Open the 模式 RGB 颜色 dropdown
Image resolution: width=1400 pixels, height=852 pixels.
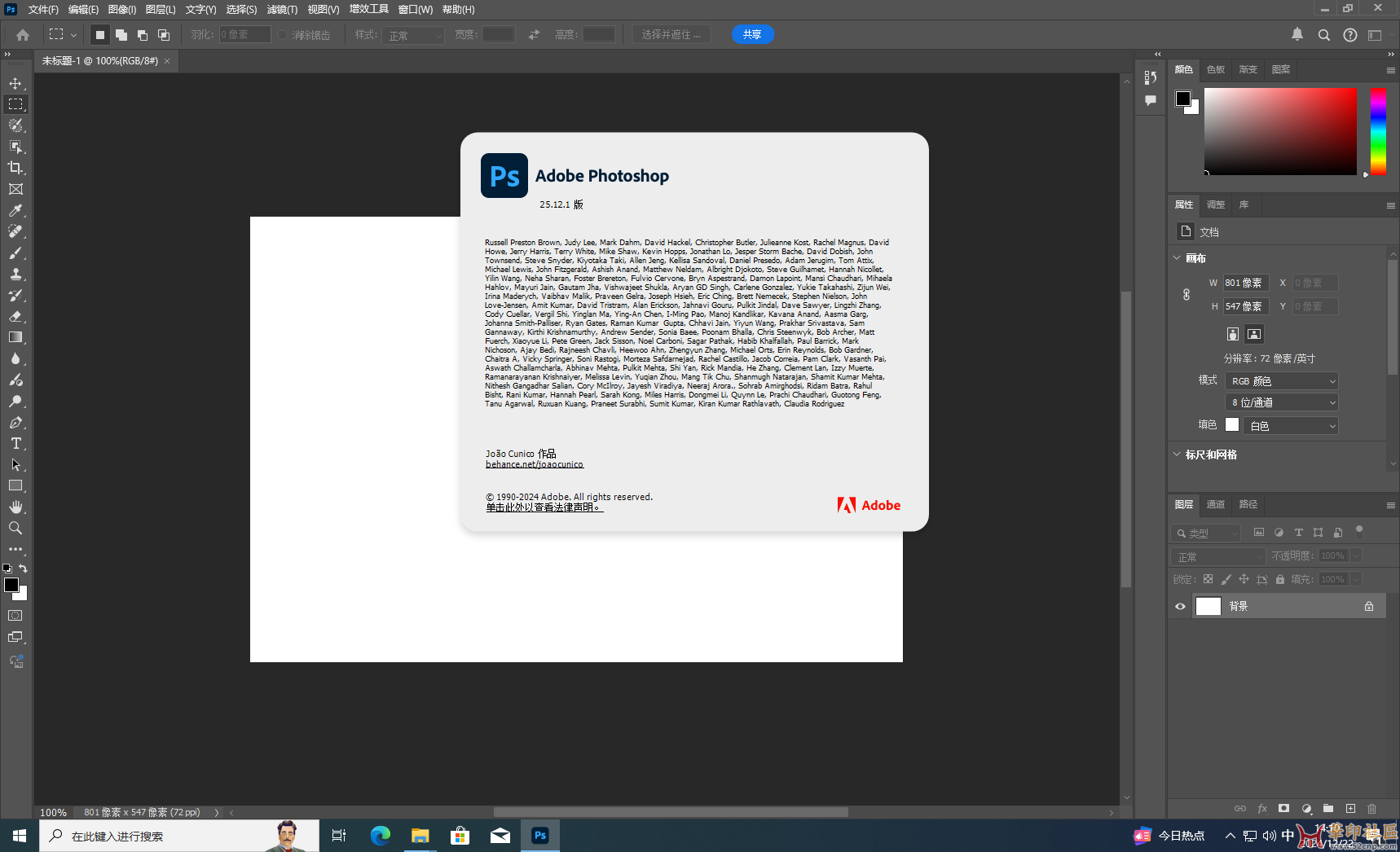click(1282, 381)
